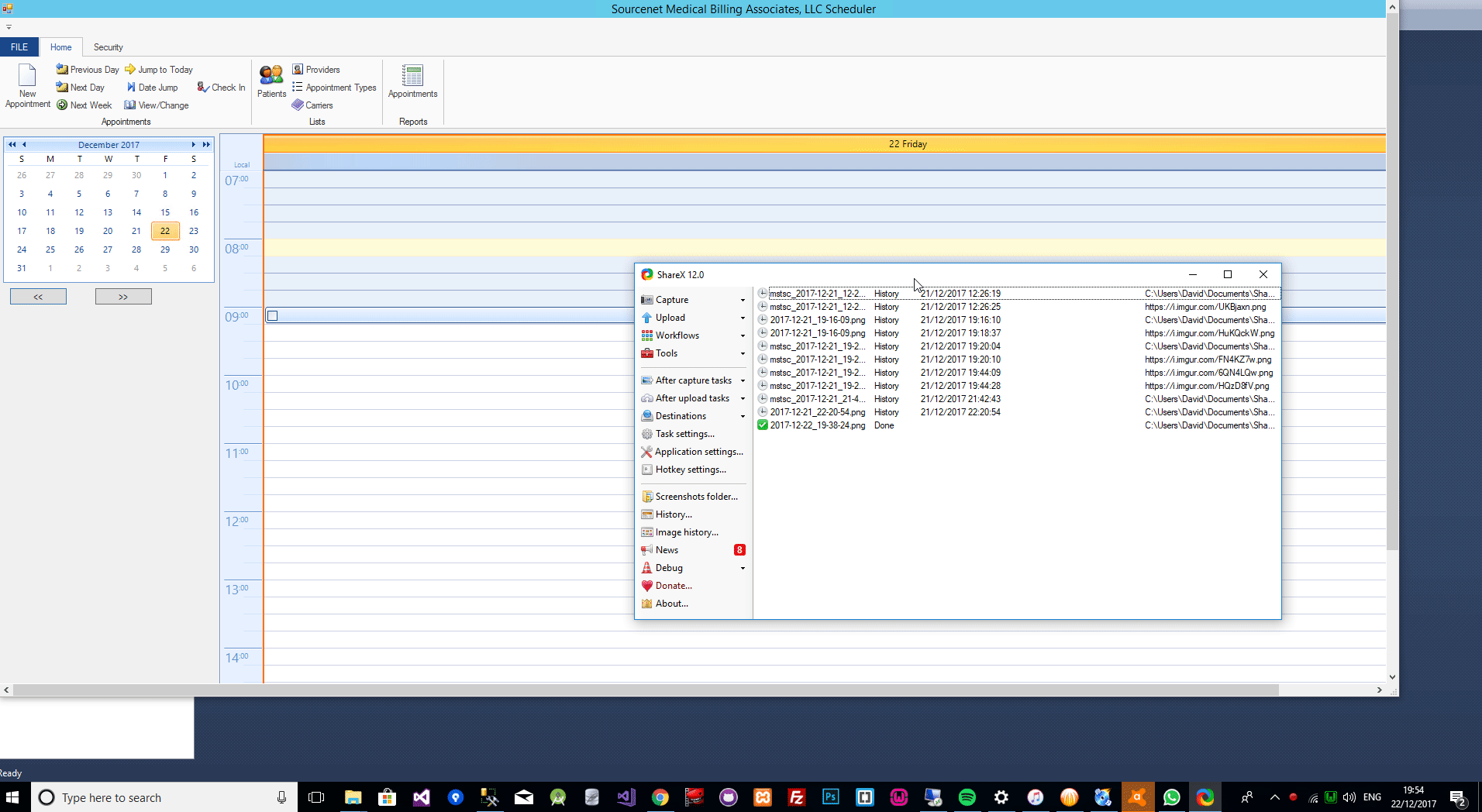Go to Previous Day in scheduler
This screenshot has width=1482, height=812.
point(88,70)
